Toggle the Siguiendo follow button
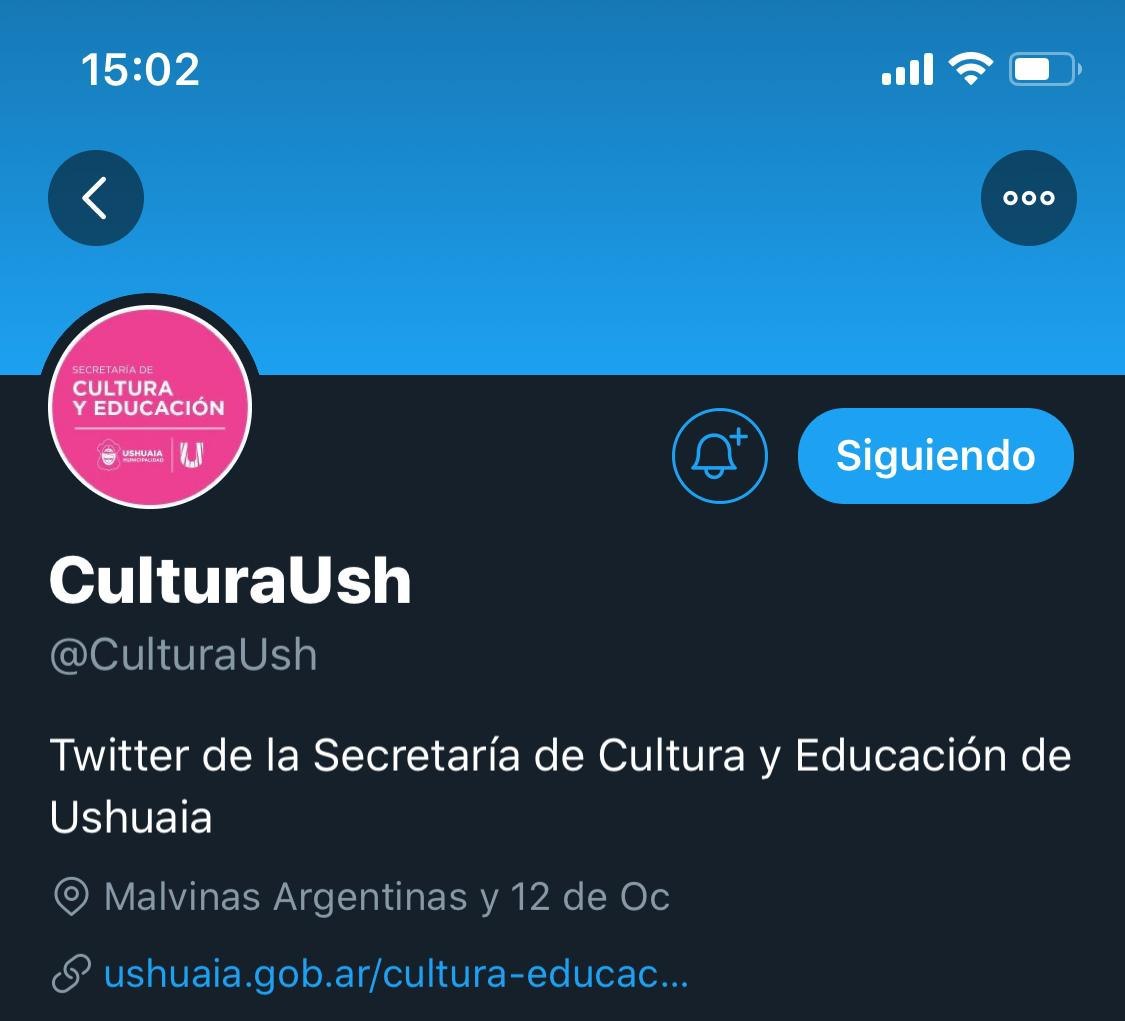This screenshot has width=1125, height=1021. point(936,456)
